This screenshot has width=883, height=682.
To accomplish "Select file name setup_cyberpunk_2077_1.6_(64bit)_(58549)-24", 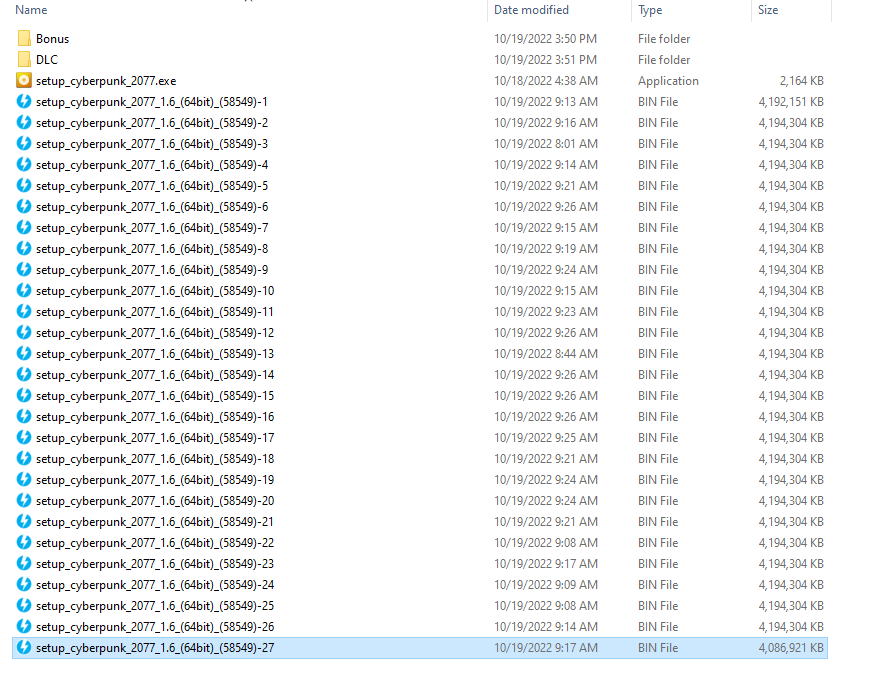I will pyautogui.click(x=155, y=585).
